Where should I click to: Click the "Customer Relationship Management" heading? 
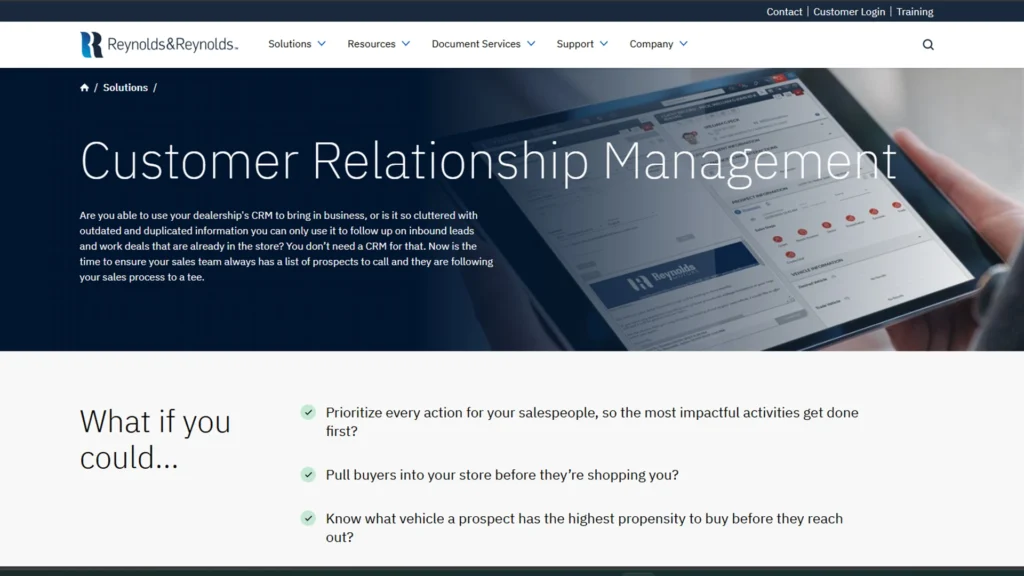point(488,161)
